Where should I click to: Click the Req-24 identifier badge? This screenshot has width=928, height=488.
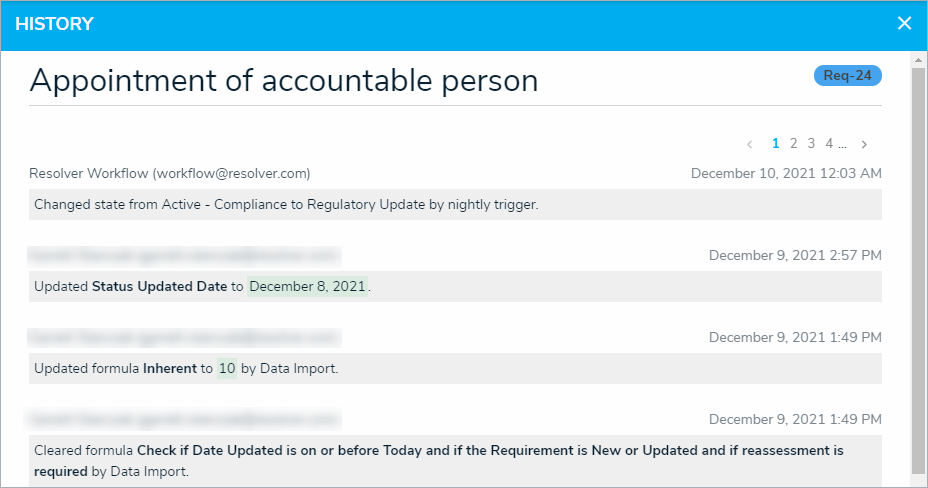click(x=847, y=76)
